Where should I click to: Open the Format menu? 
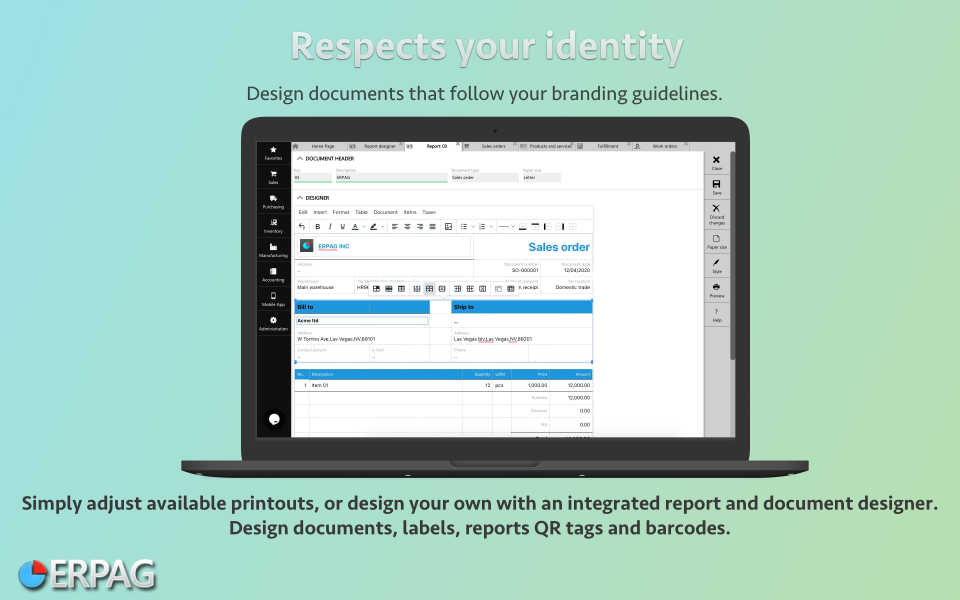pos(341,212)
